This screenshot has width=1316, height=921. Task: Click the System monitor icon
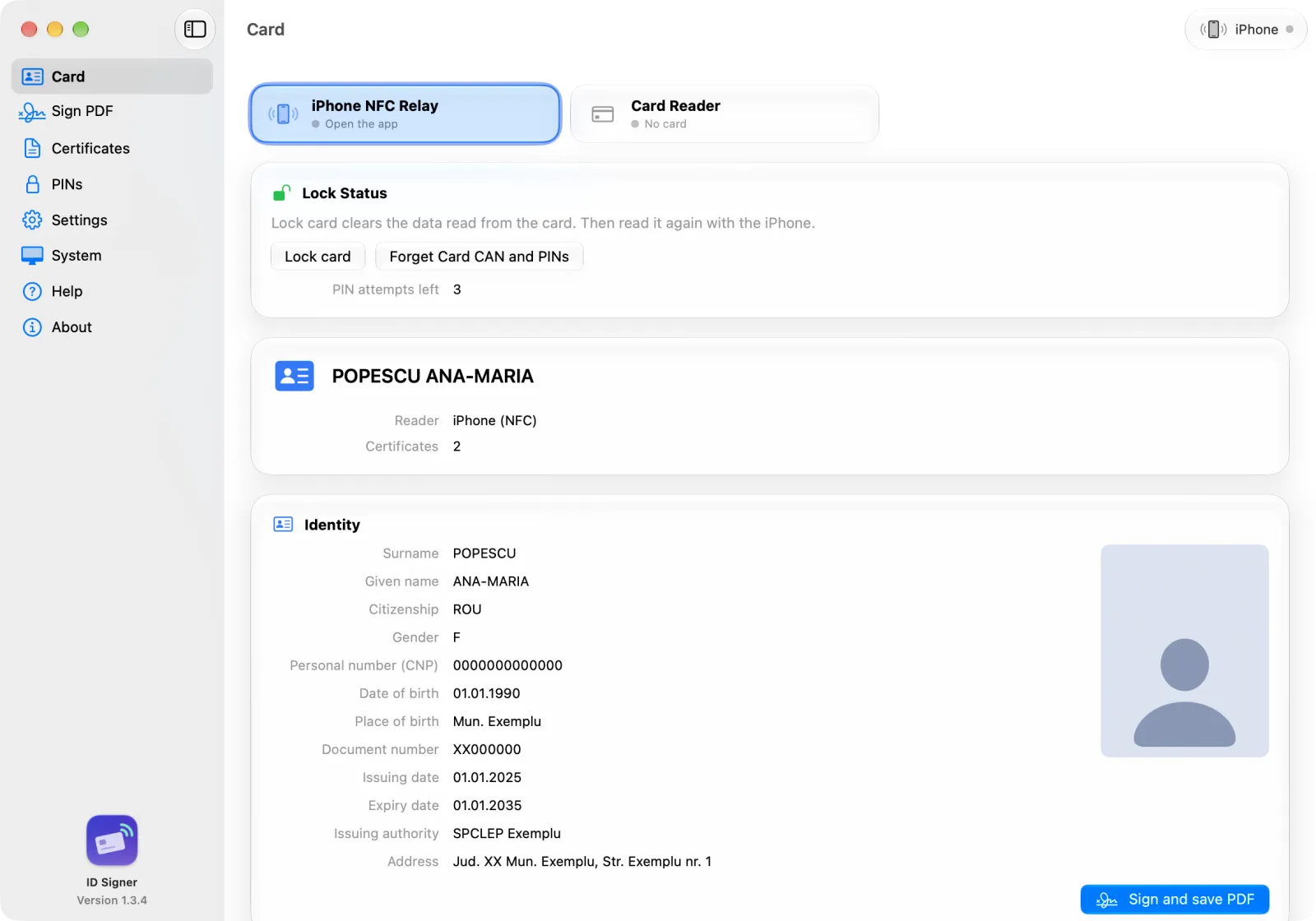32,256
